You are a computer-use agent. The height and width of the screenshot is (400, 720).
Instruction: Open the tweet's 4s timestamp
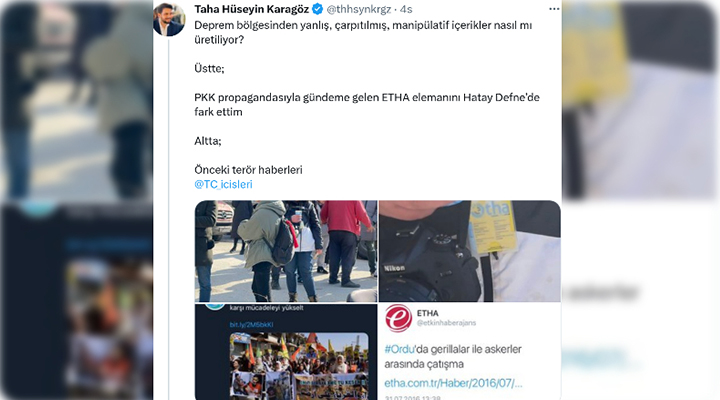[406, 9]
